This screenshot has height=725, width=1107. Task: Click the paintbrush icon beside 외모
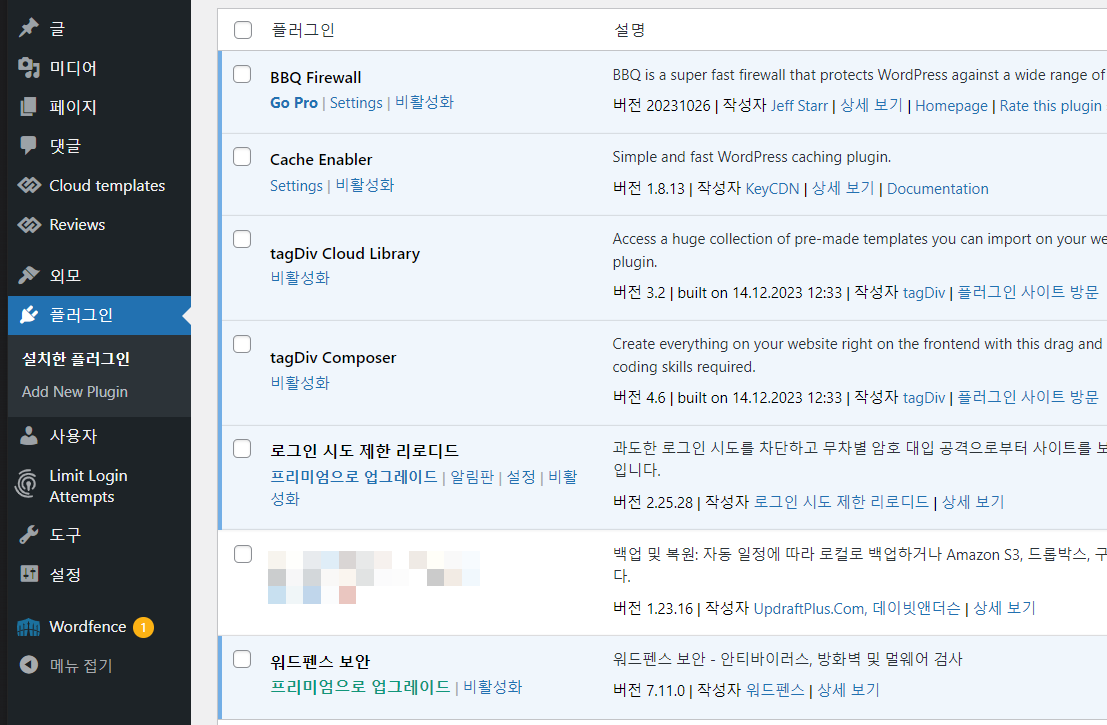(x=28, y=275)
